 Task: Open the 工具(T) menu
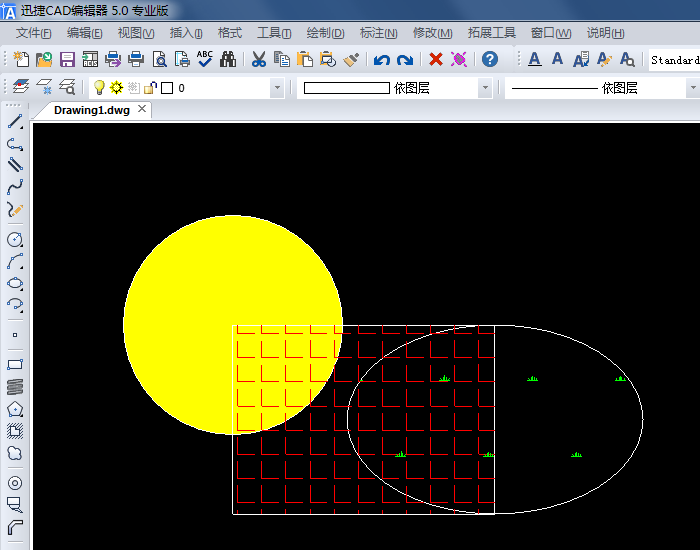[274, 33]
